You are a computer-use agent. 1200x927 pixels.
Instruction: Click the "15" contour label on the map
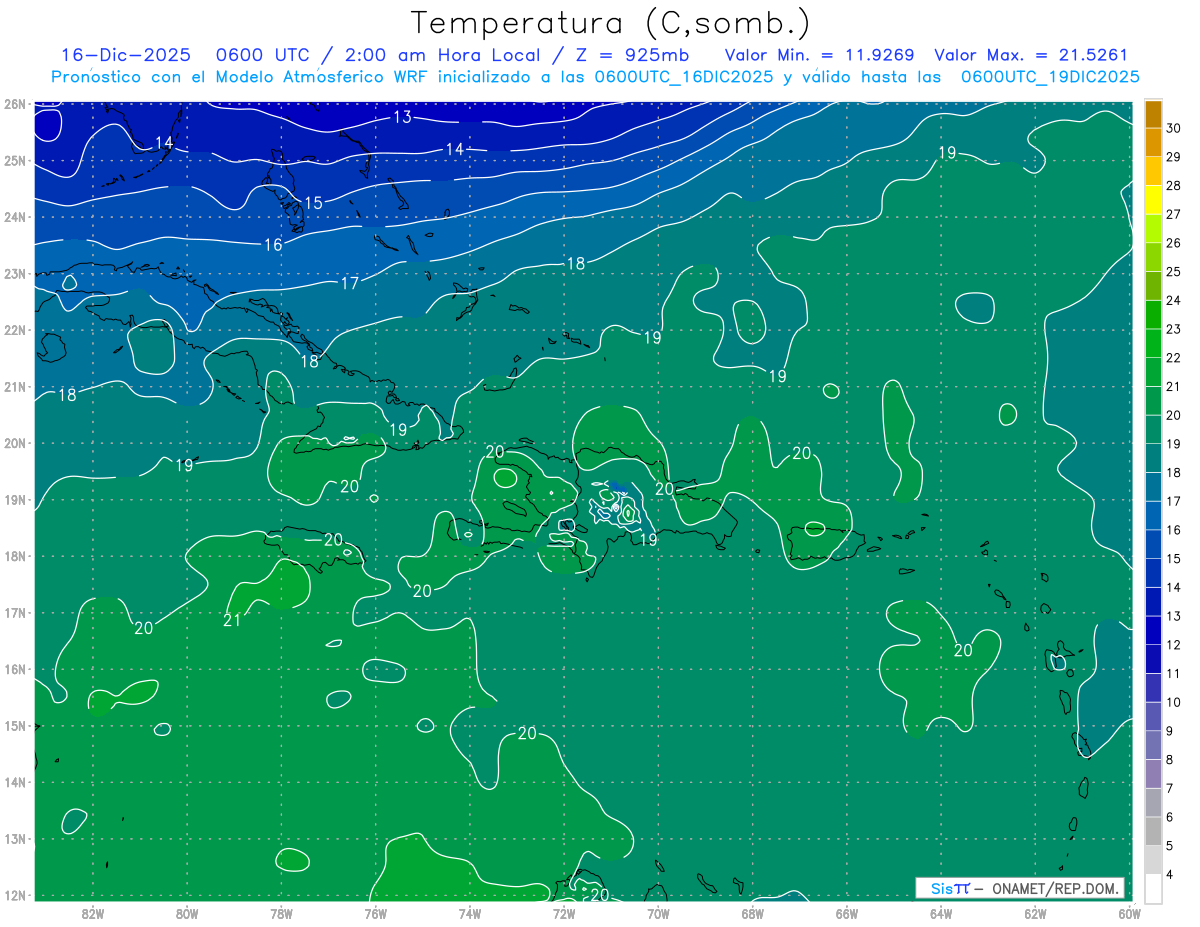[x=313, y=203]
